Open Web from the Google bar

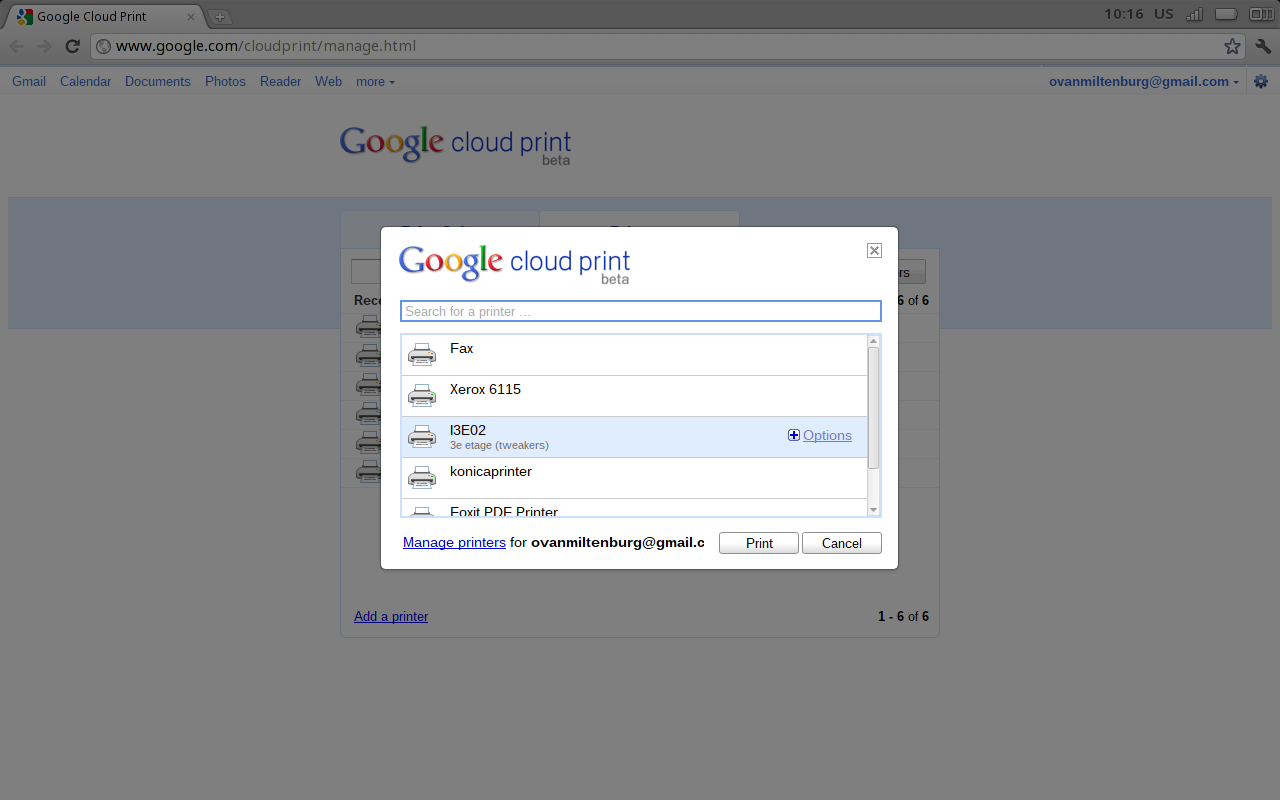(x=328, y=82)
